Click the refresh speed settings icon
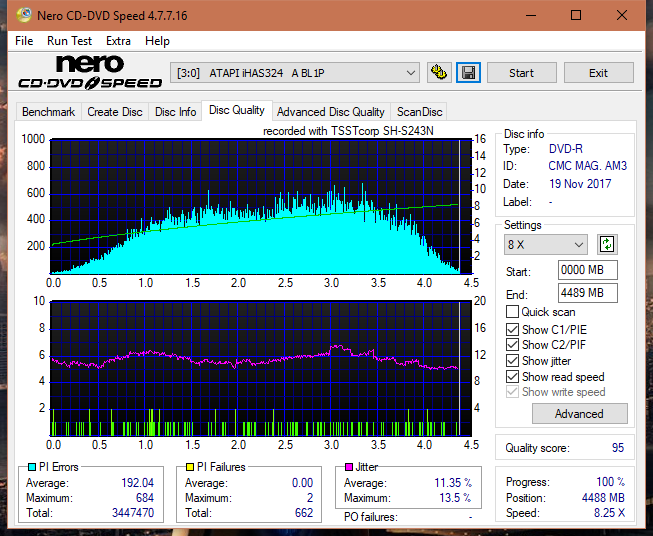 coord(607,244)
